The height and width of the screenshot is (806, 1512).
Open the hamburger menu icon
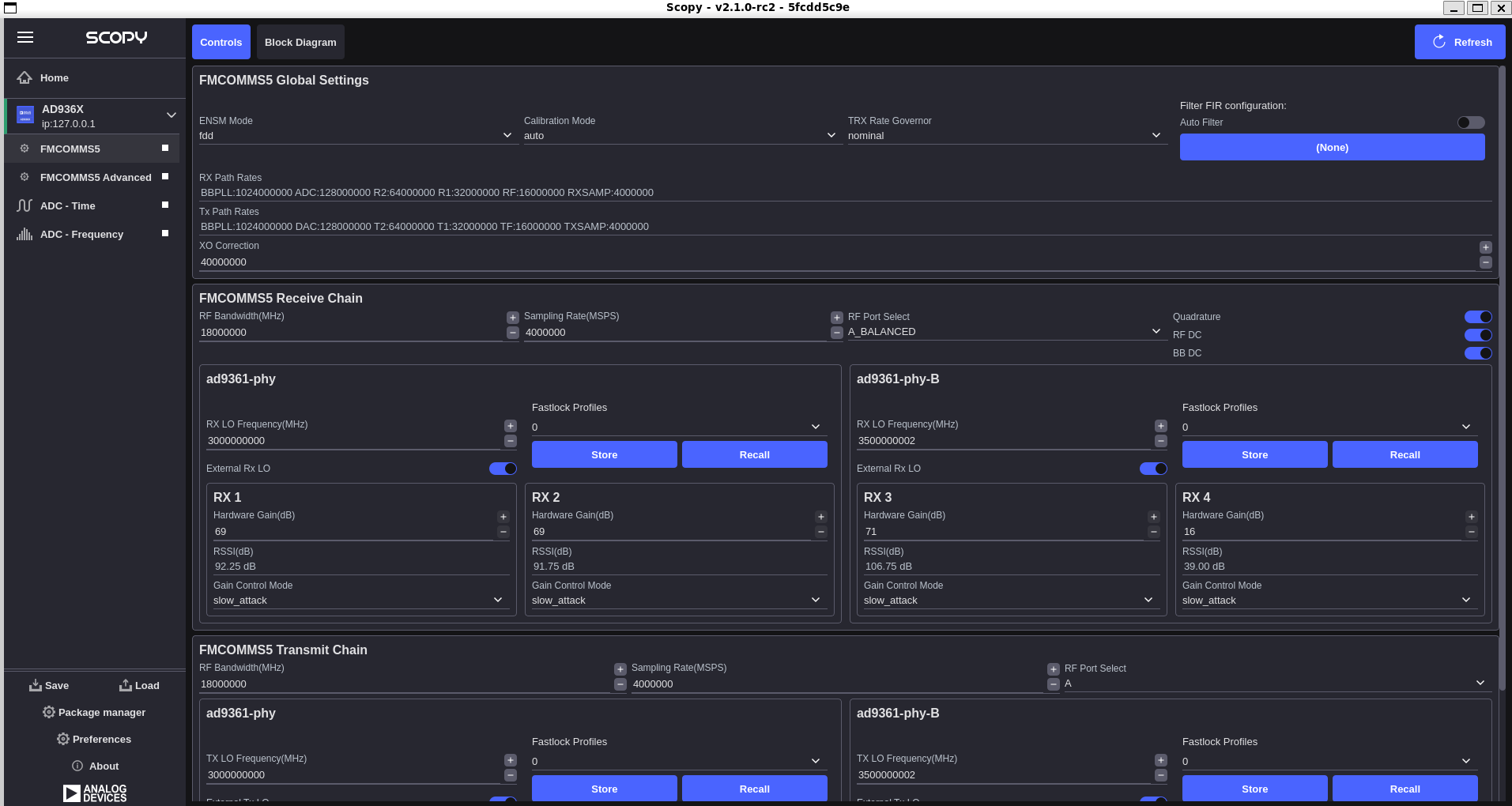point(25,37)
